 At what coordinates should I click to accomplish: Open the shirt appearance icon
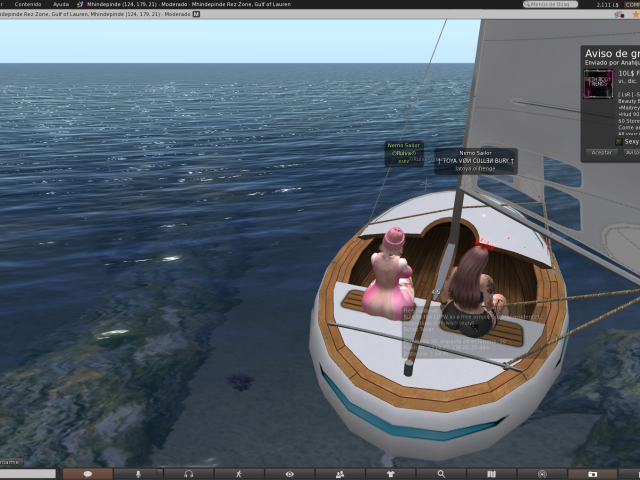coord(391,473)
